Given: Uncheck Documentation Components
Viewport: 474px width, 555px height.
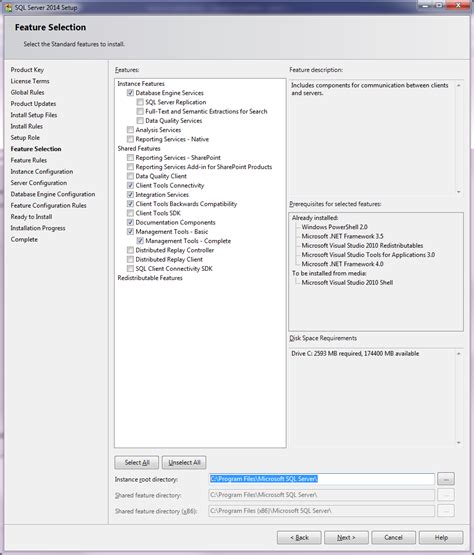Looking at the screenshot, I should click(130, 222).
